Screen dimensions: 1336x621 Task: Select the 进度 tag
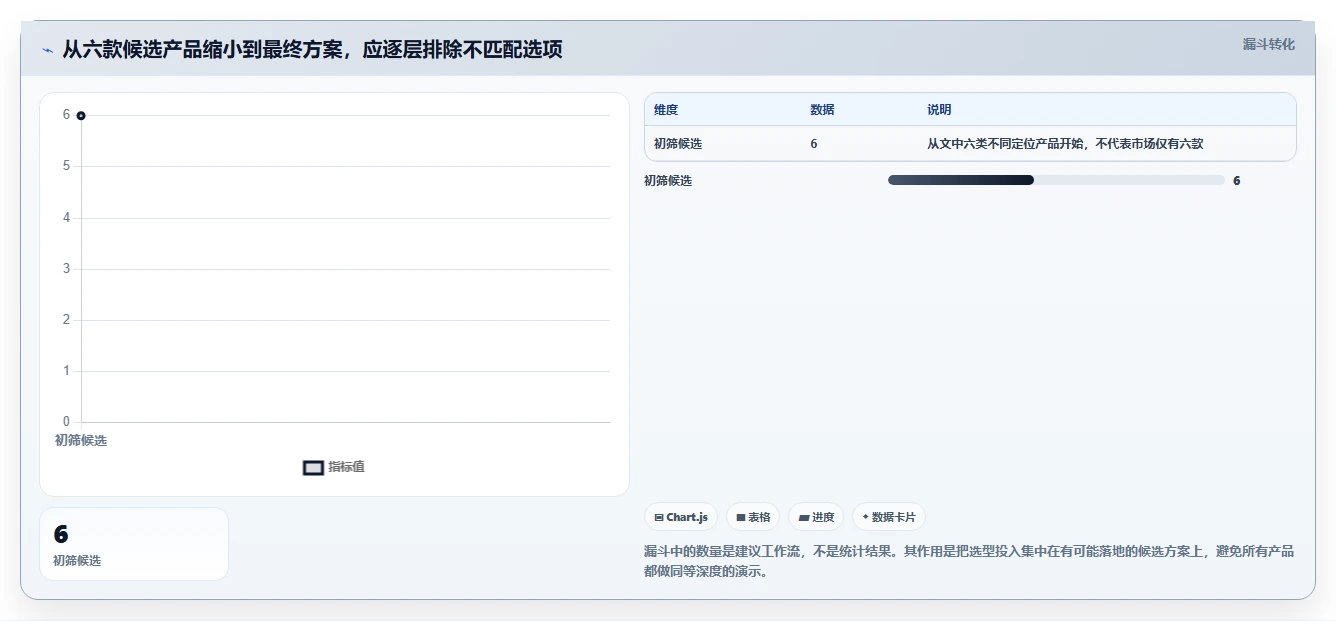pos(816,517)
